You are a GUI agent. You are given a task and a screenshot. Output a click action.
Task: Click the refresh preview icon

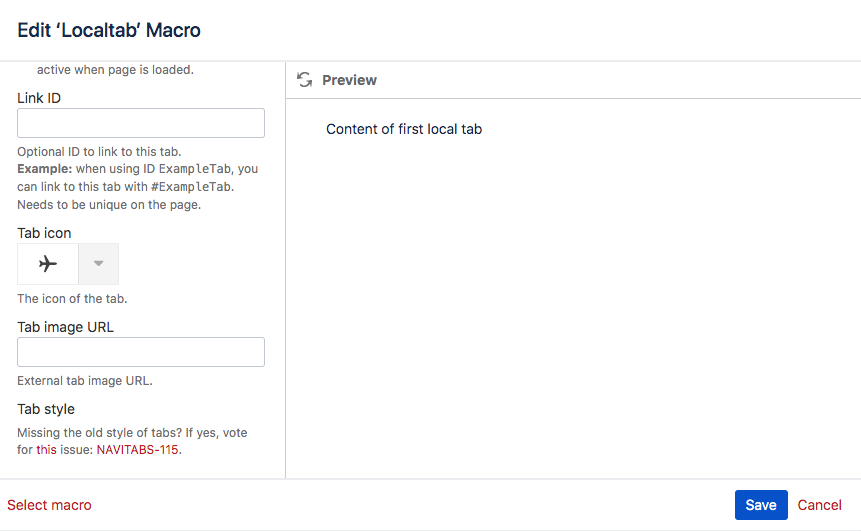(x=305, y=80)
